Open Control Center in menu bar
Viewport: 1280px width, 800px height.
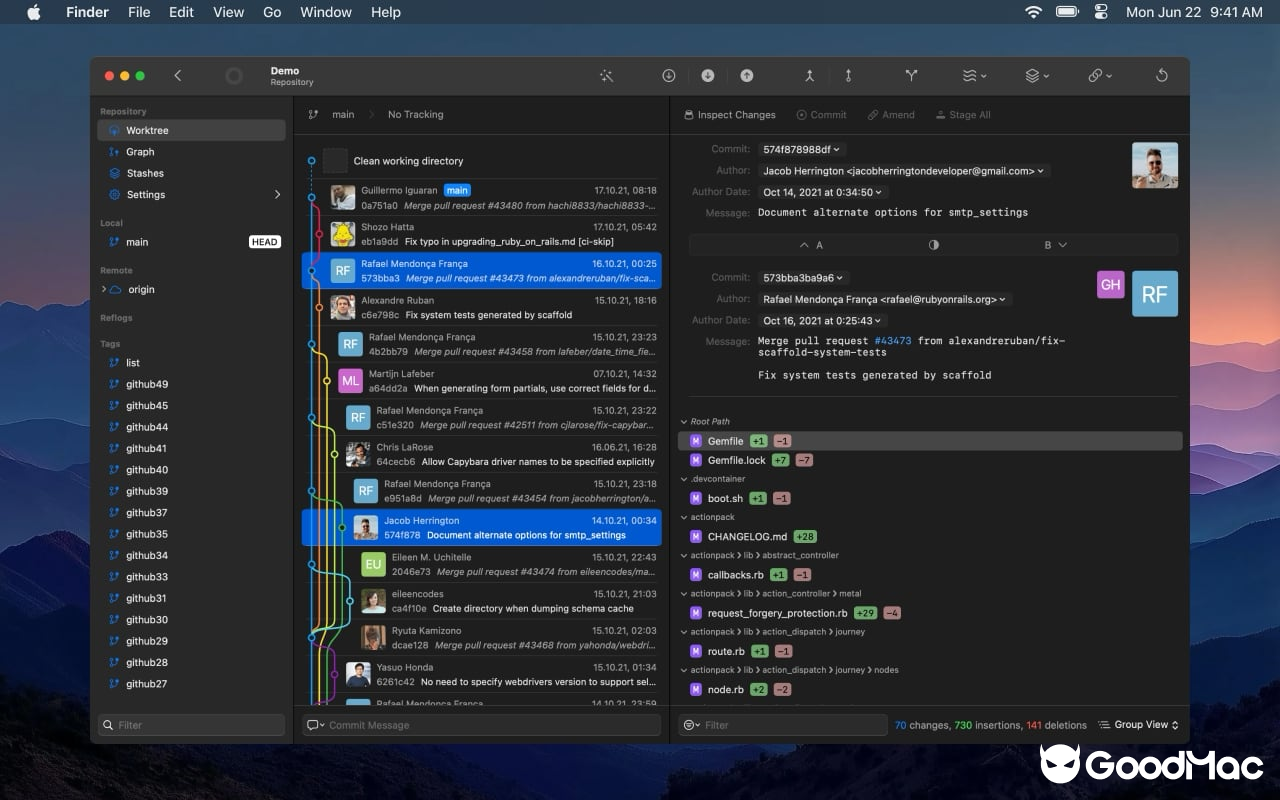pyautogui.click(x=1101, y=12)
